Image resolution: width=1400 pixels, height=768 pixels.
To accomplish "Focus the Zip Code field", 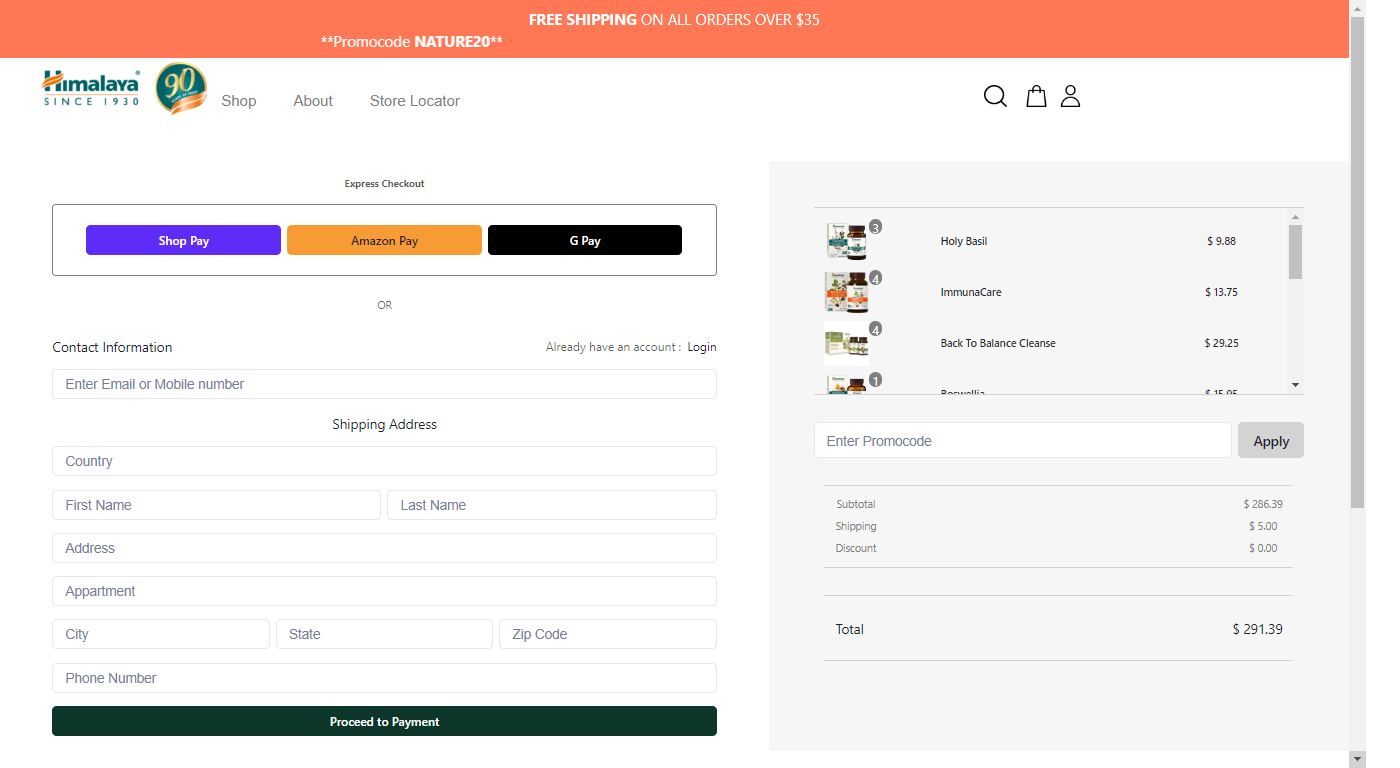I will pyautogui.click(x=608, y=634).
